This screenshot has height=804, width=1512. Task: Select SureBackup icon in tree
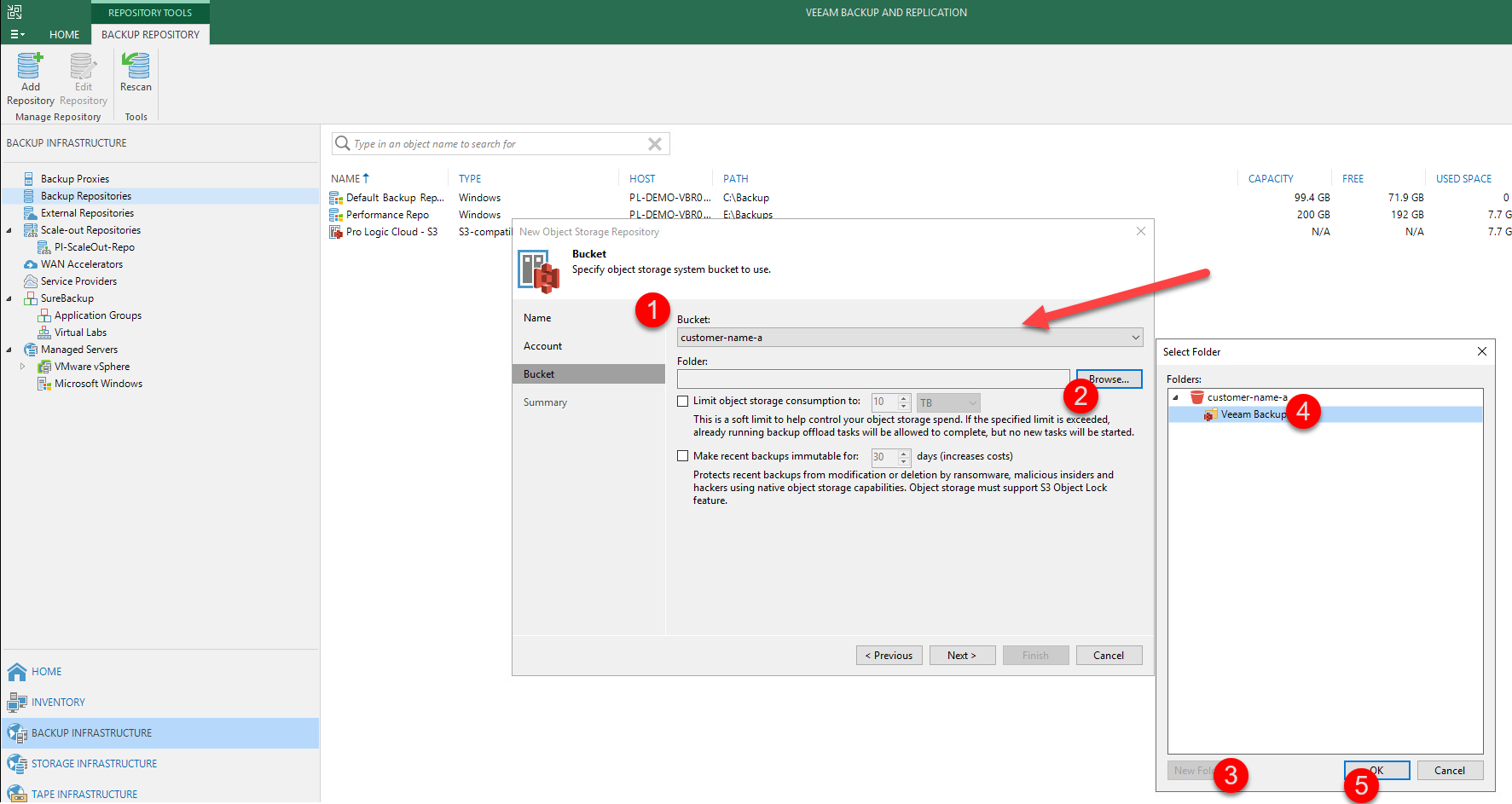(31, 298)
